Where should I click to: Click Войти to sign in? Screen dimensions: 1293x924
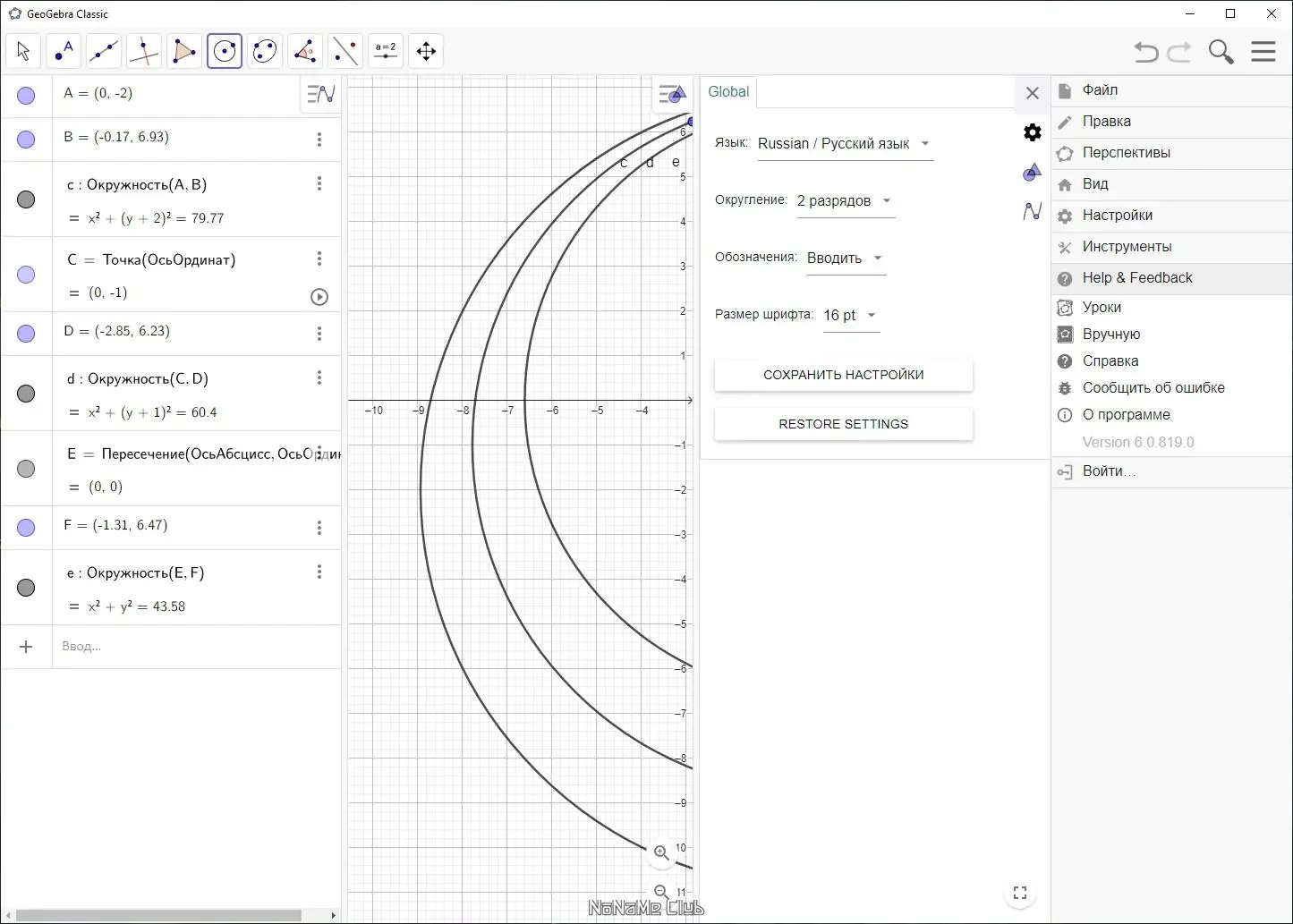tap(1172, 471)
